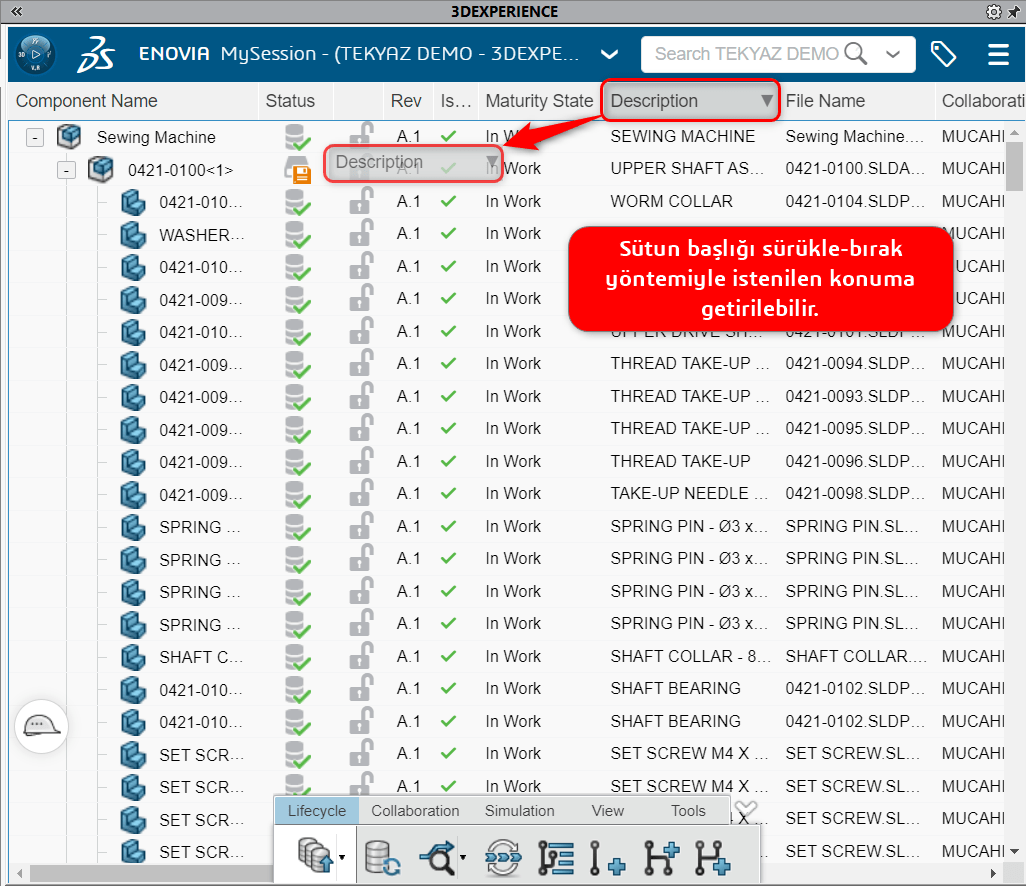Open the Simulation tab
The image size is (1026, 886).
pos(520,811)
